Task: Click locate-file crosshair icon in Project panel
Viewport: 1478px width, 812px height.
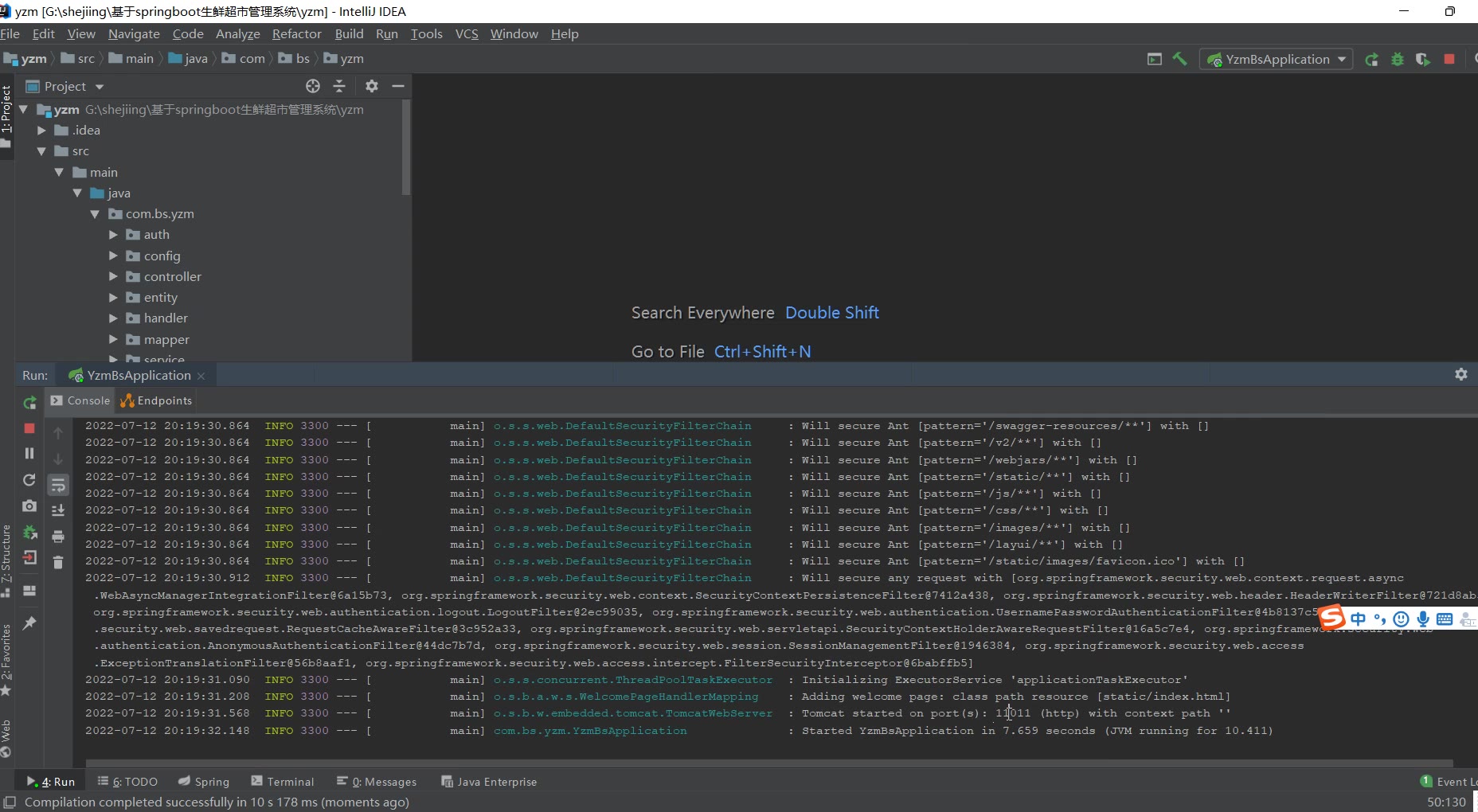Action: (313, 86)
